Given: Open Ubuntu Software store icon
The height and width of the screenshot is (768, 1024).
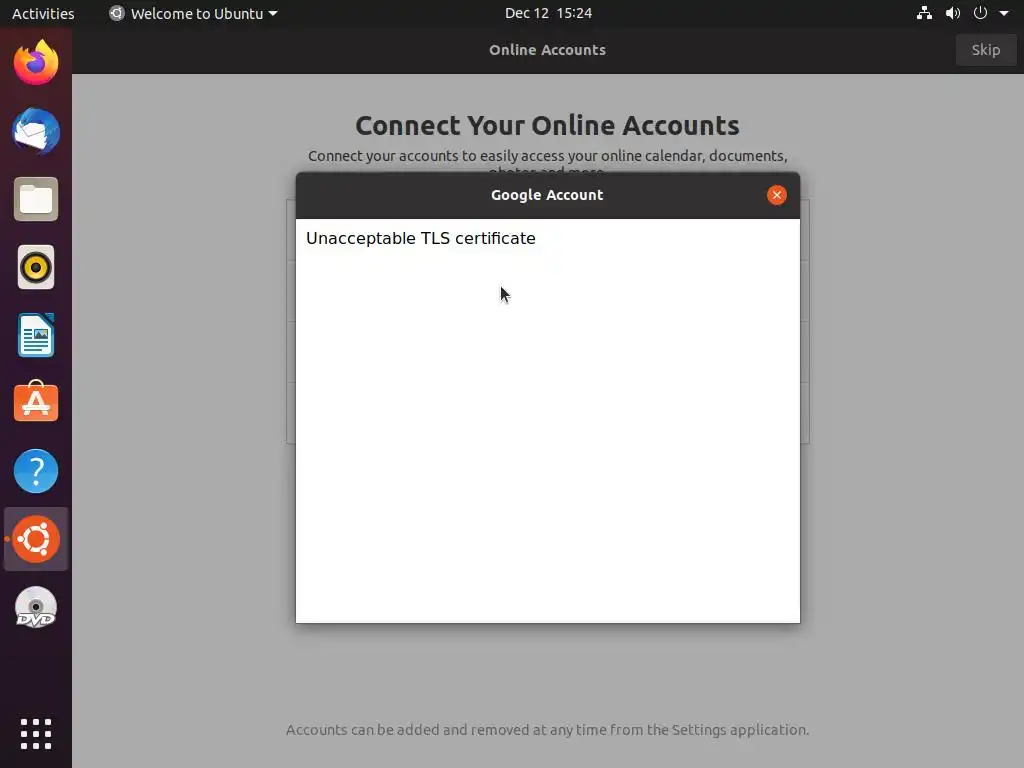Looking at the screenshot, I should pyautogui.click(x=36, y=402).
